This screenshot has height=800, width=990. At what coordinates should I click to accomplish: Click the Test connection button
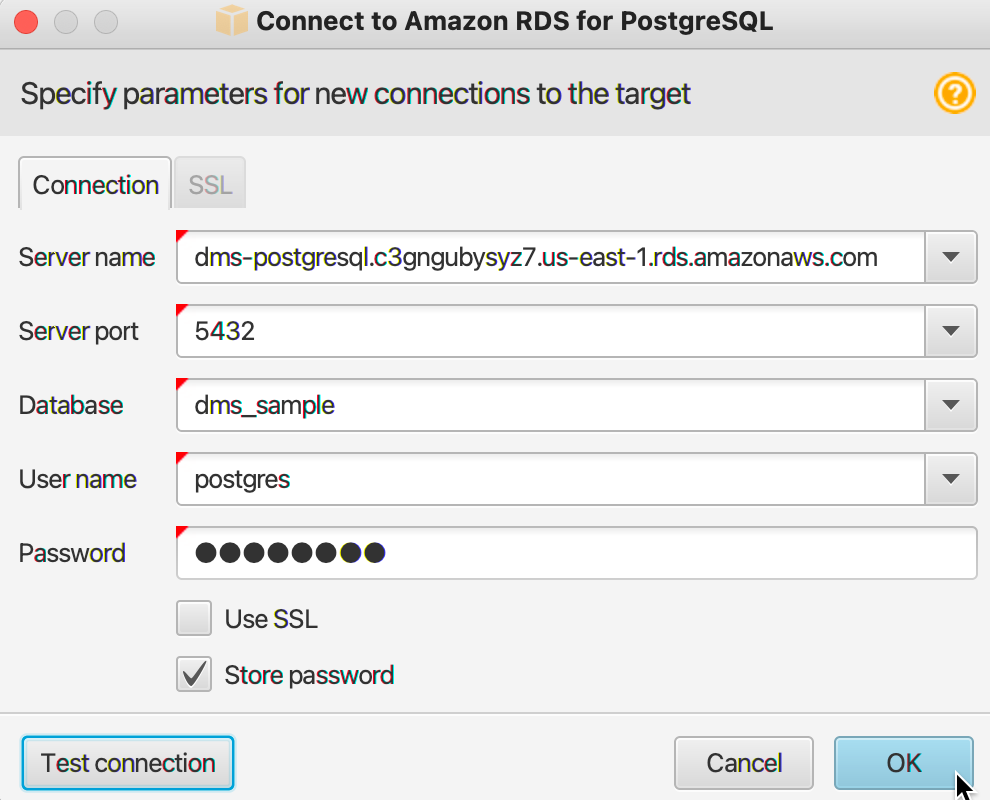pos(128,763)
